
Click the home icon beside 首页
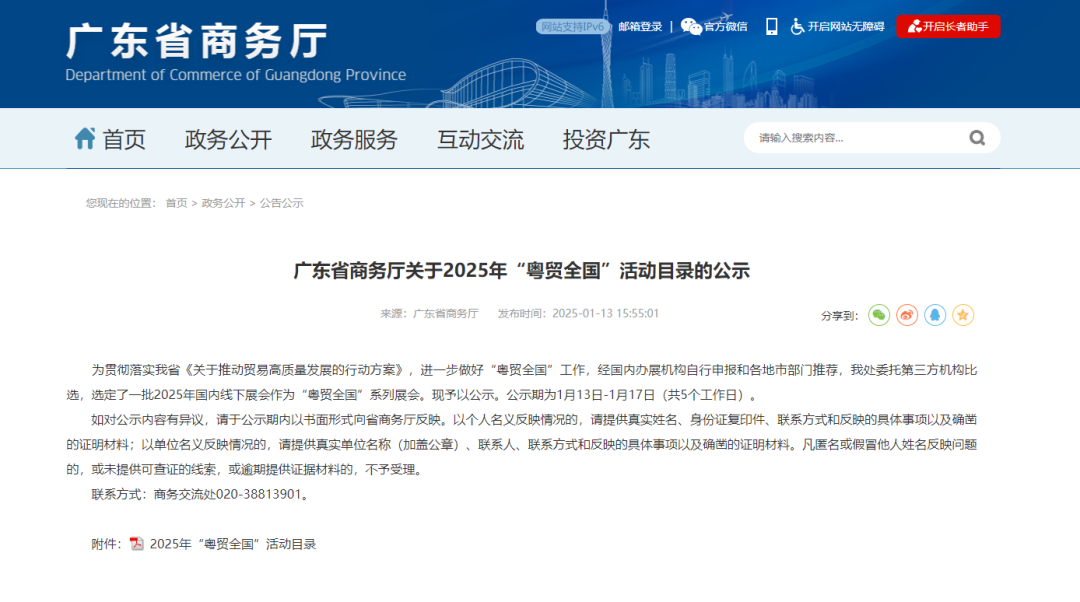click(85, 139)
